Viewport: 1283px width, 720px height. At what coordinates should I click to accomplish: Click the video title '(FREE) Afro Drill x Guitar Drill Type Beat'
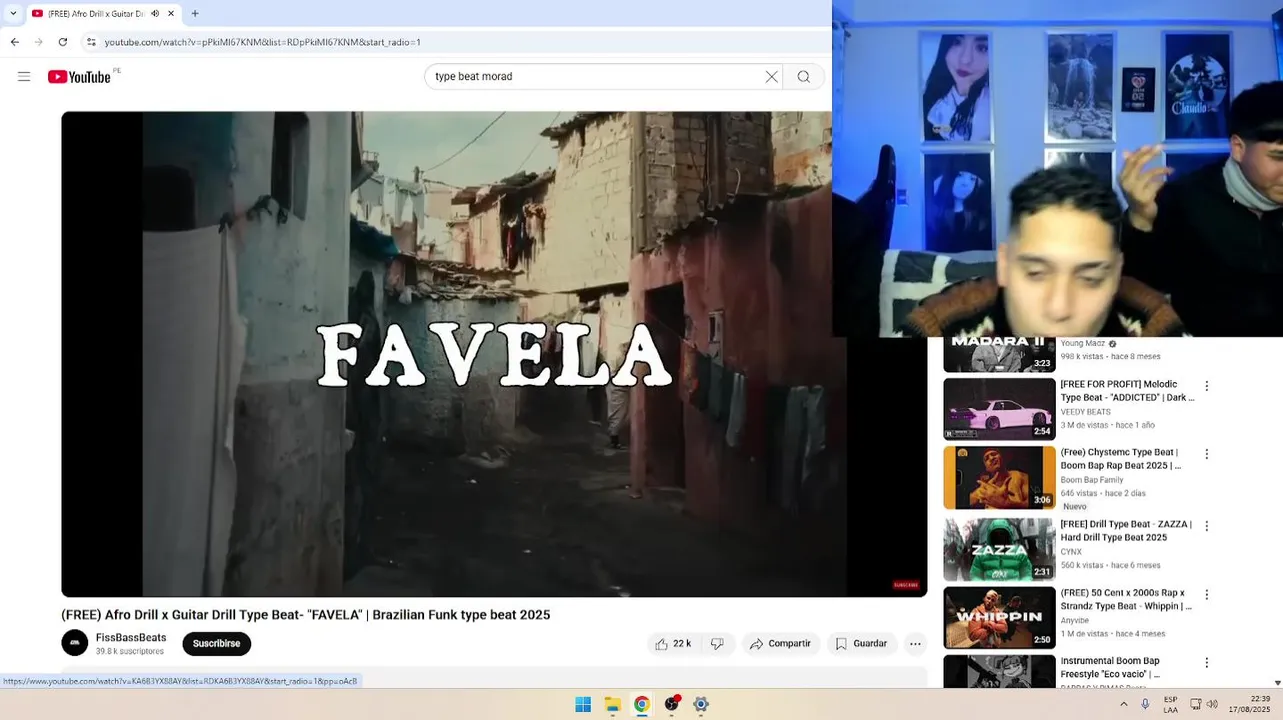click(305, 615)
